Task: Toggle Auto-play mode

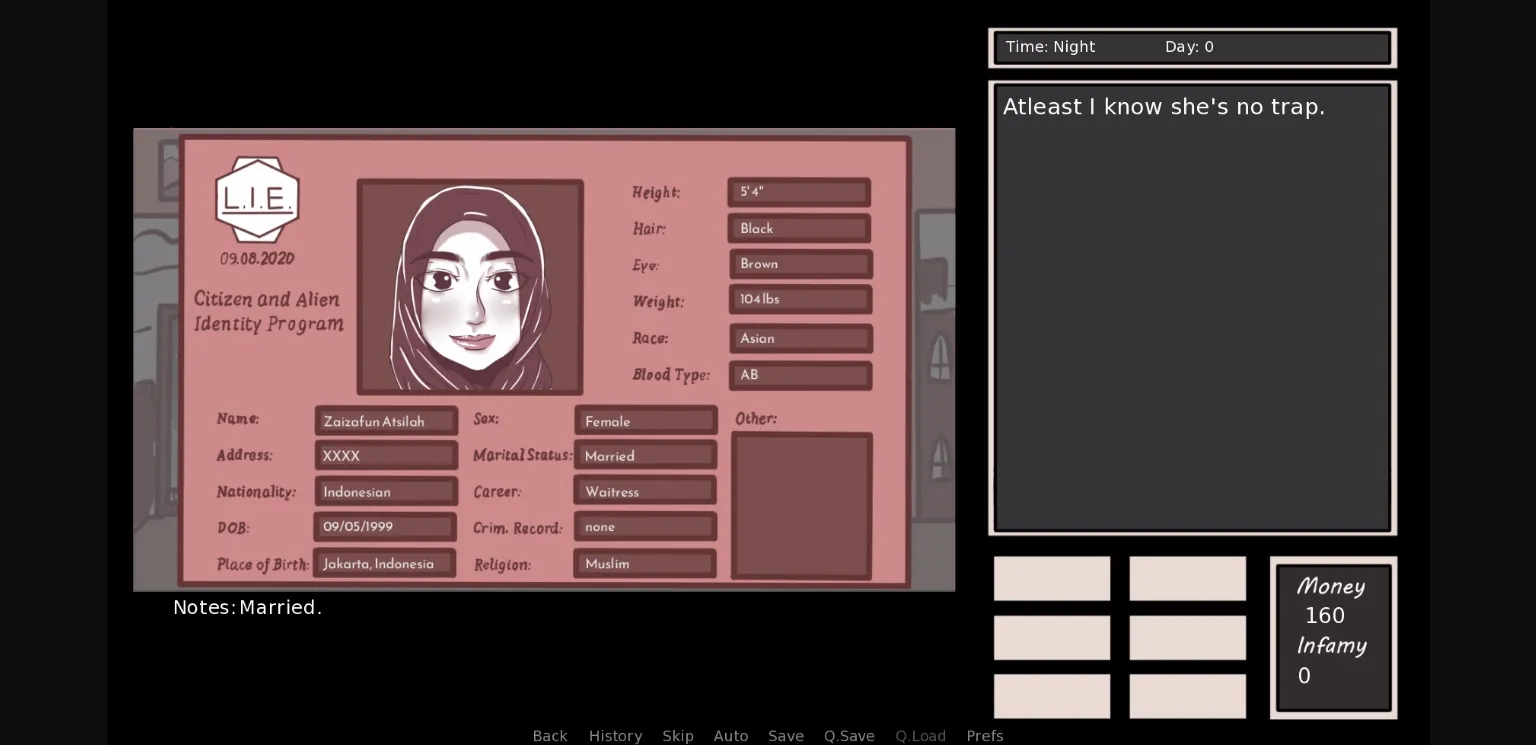Action: click(731, 736)
